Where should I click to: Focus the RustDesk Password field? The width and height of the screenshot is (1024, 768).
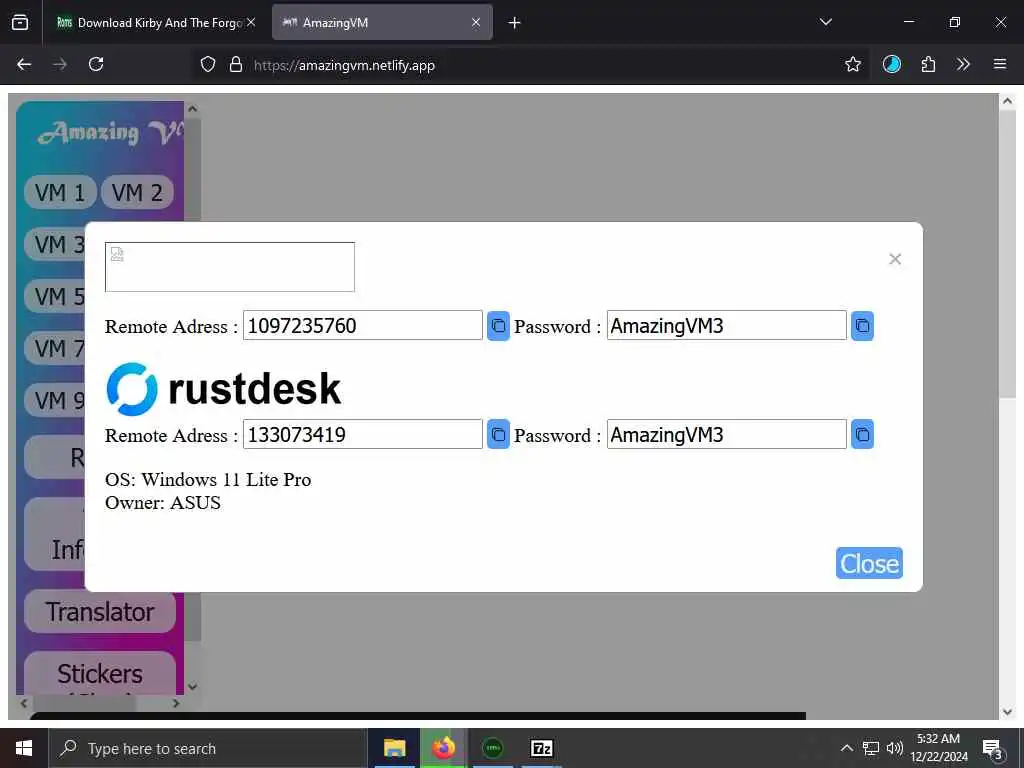click(x=726, y=434)
